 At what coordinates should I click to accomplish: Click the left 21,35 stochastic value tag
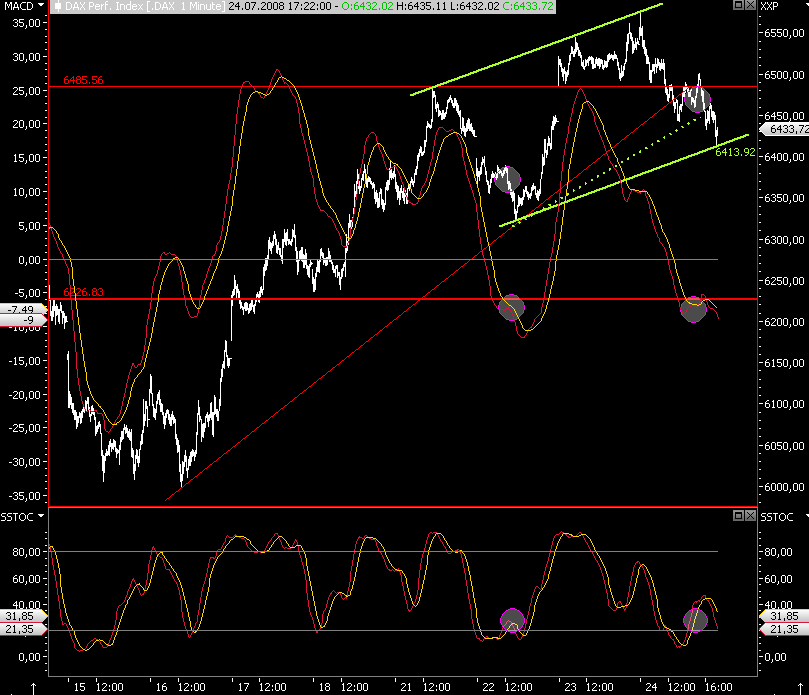(22, 629)
